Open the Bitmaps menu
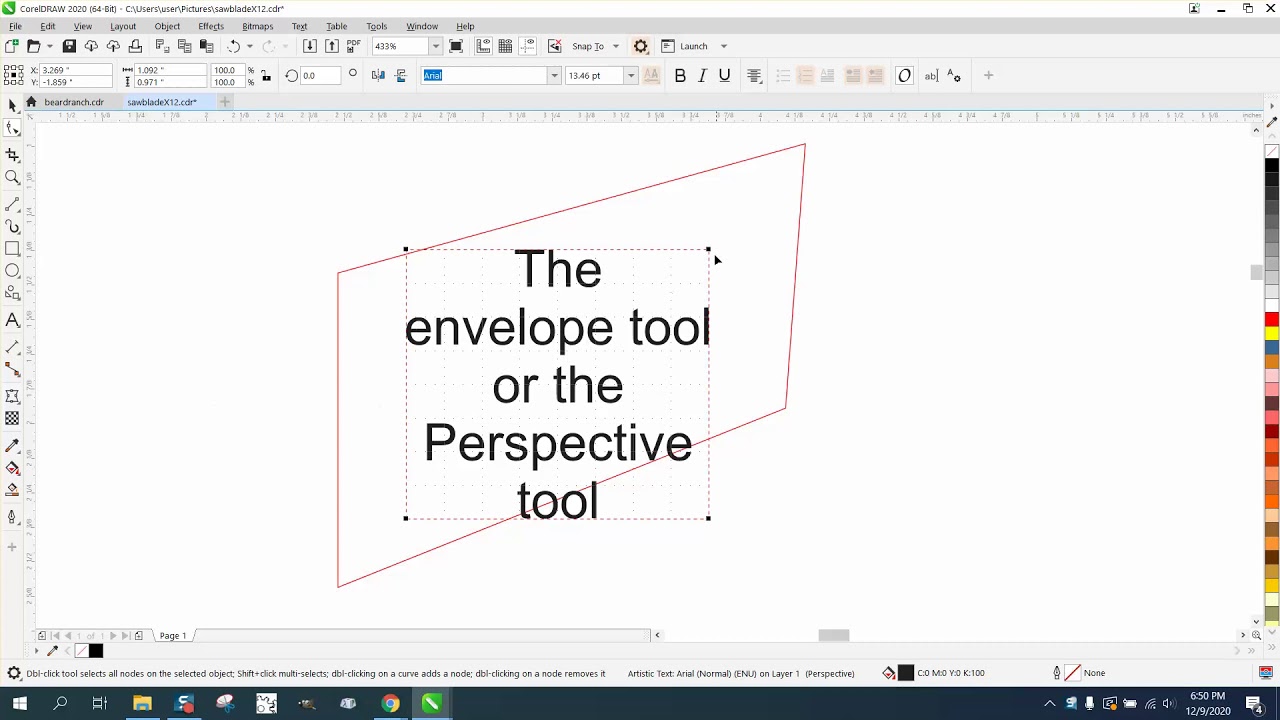The width and height of the screenshot is (1280, 720). [x=258, y=26]
